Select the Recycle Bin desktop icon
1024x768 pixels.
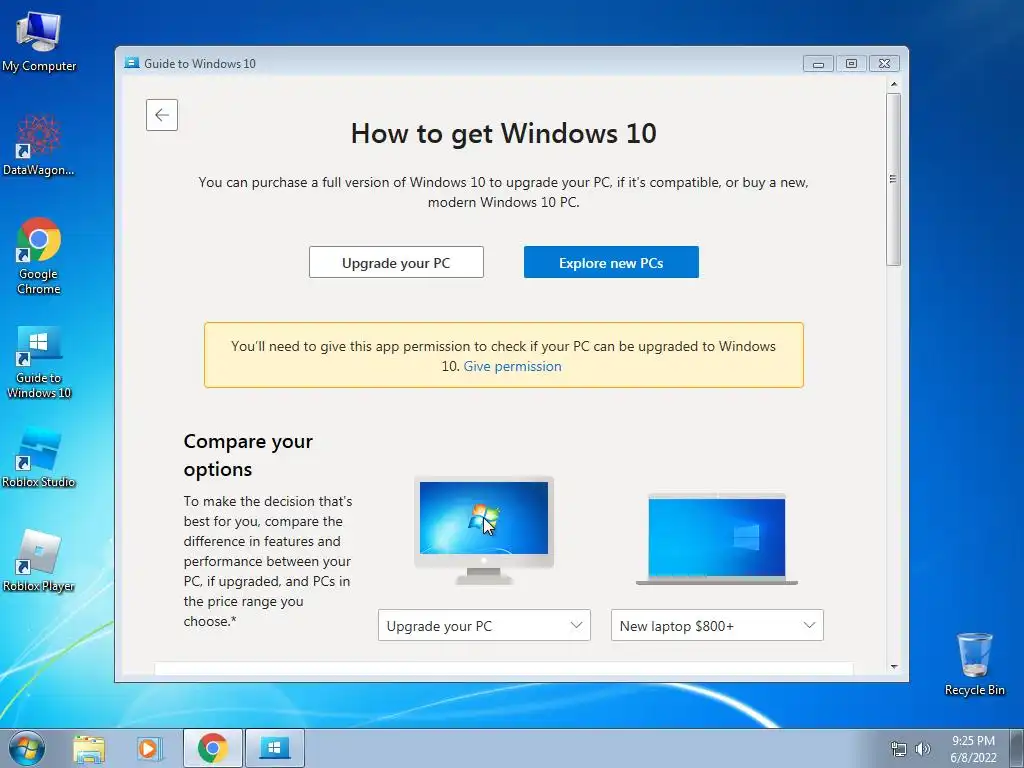[974, 663]
